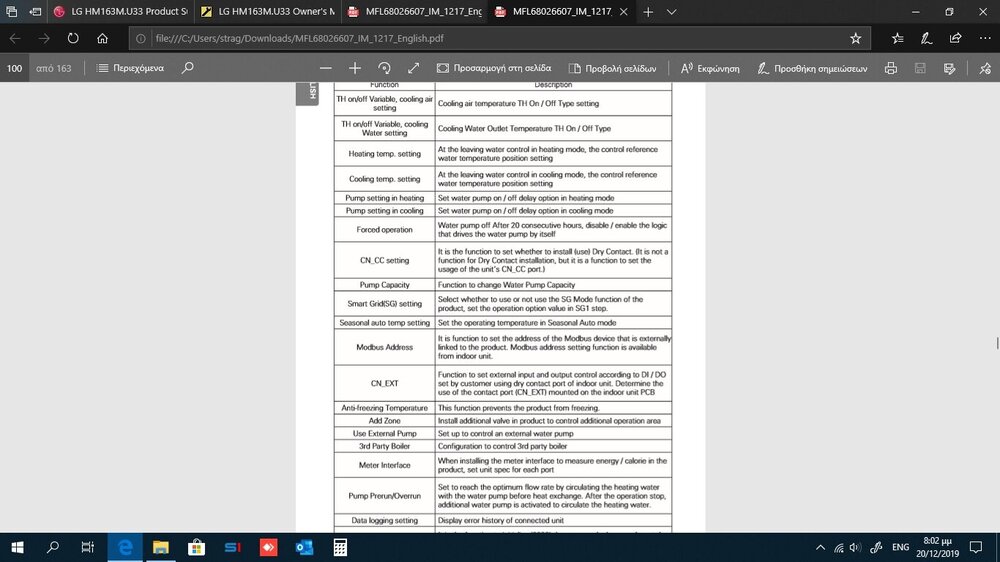Image resolution: width=1000 pixels, height=562 pixels.
Task: Open Calculator from the taskbar
Action: pyautogui.click(x=340, y=547)
